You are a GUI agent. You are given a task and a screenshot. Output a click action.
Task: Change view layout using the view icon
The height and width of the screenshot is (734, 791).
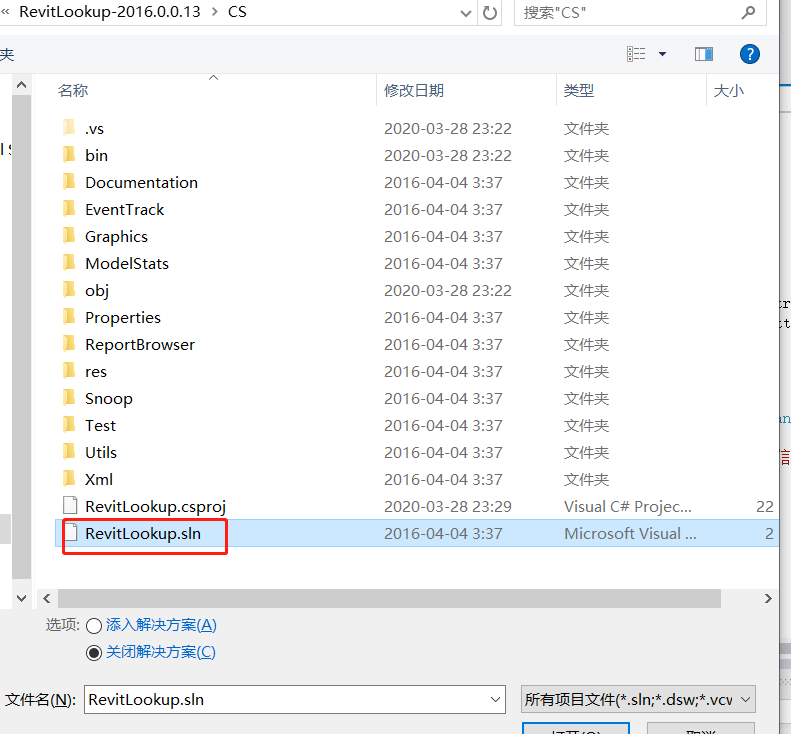[636, 54]
